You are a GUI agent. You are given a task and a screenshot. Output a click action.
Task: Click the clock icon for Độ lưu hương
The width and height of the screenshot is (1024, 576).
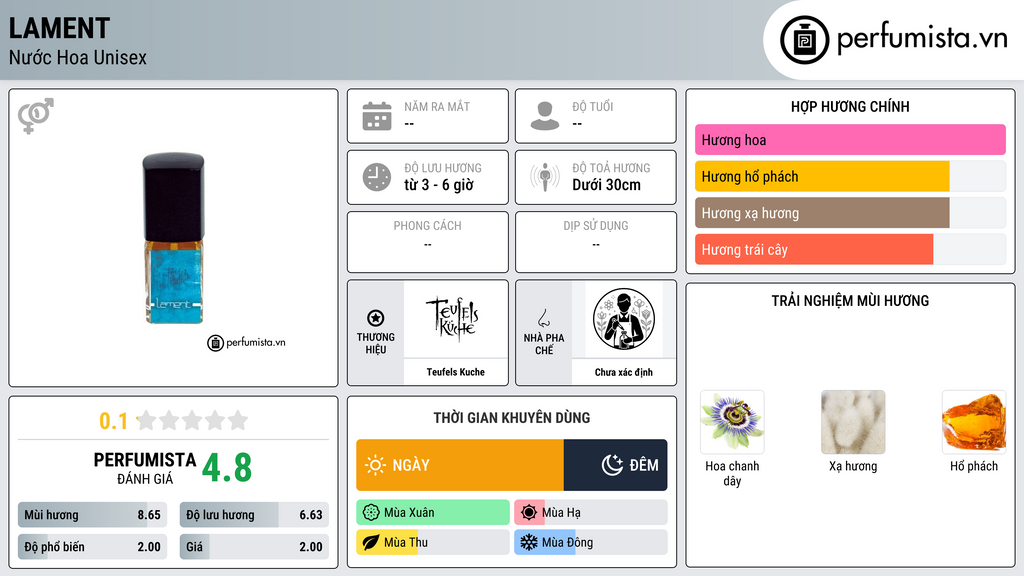(377, 177)
